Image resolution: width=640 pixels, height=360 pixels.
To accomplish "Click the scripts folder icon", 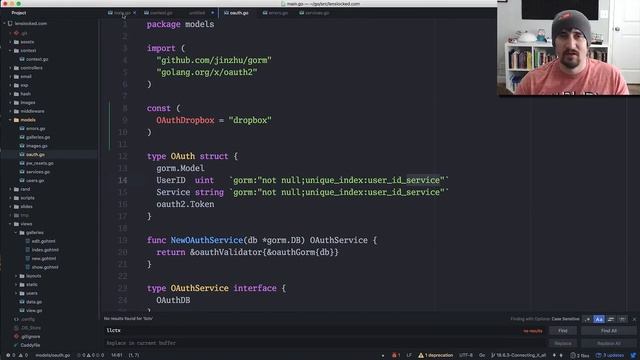I will point(16,198).
